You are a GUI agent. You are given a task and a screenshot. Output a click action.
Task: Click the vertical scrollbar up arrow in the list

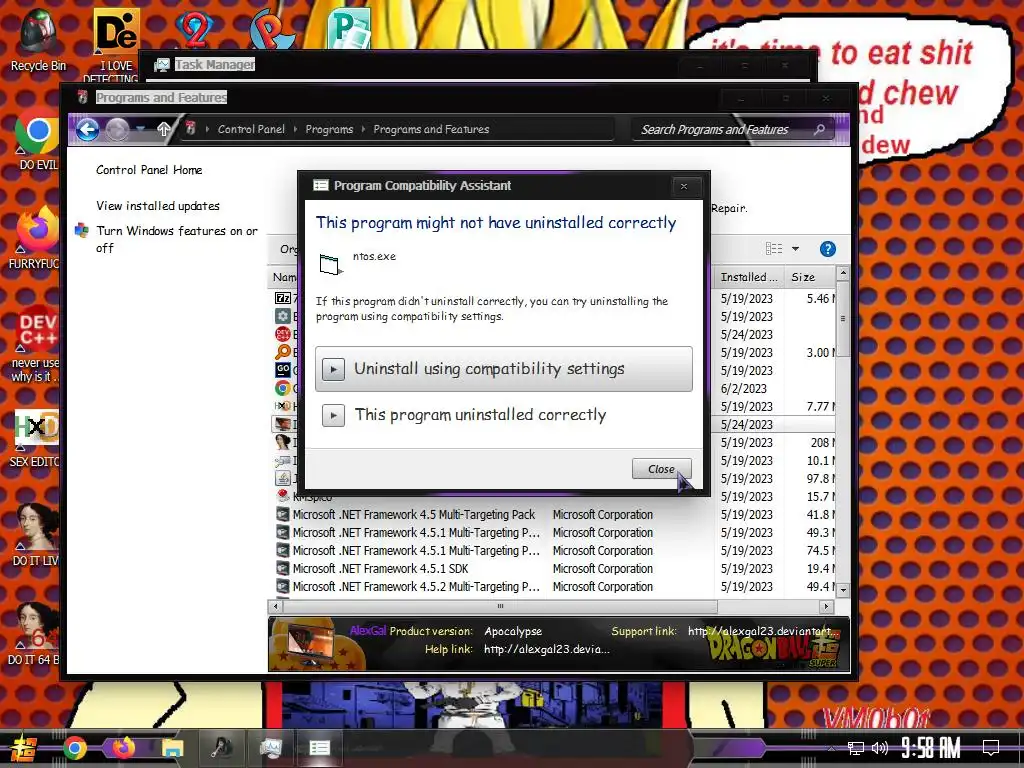843,272
